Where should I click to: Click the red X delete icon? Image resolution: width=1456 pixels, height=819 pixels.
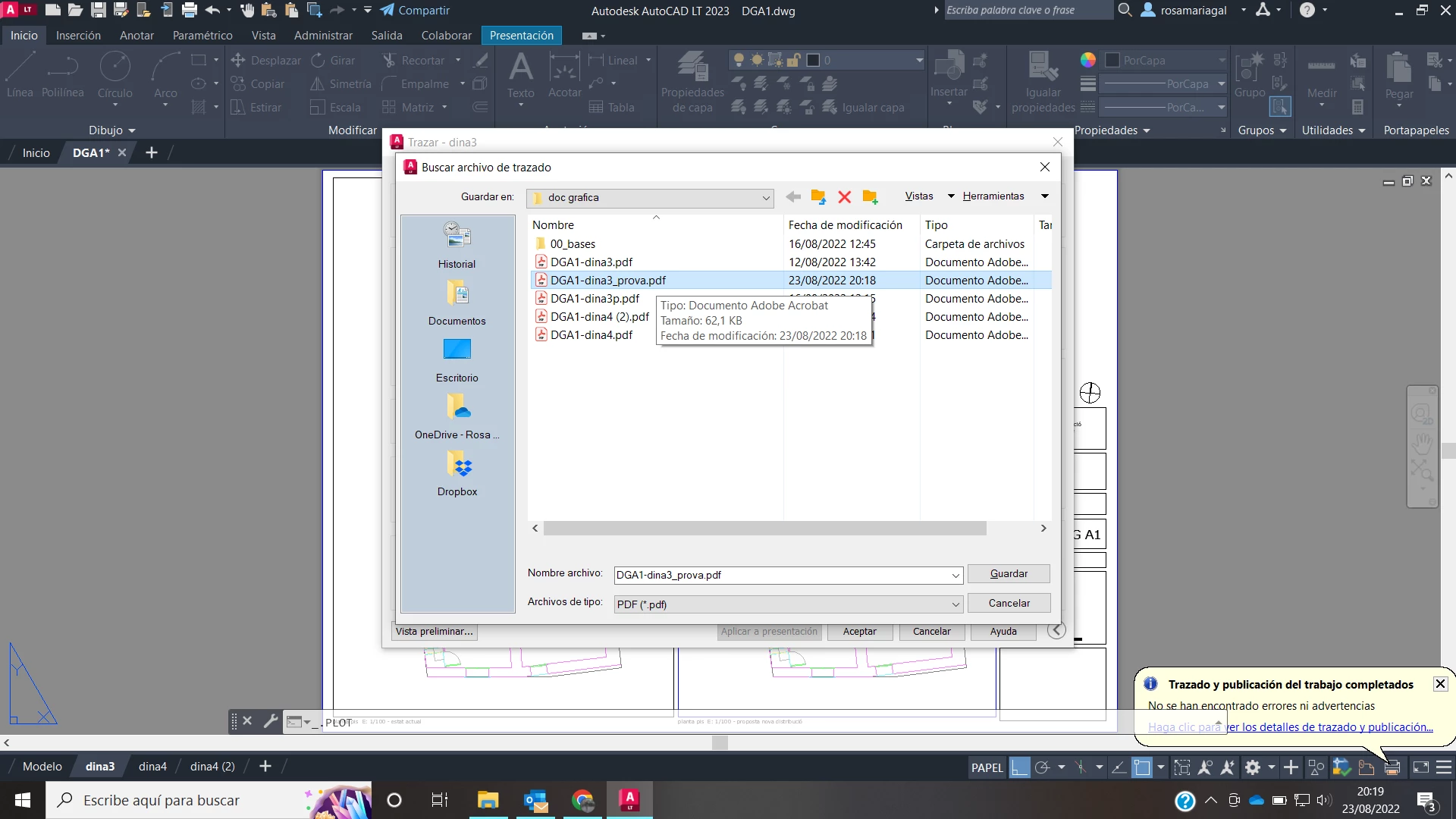(x=844, y=197)
